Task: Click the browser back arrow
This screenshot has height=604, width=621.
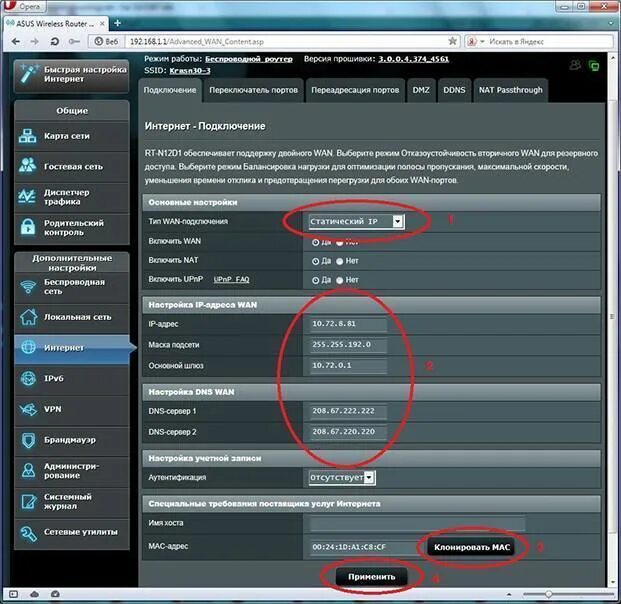Action: 16,42
